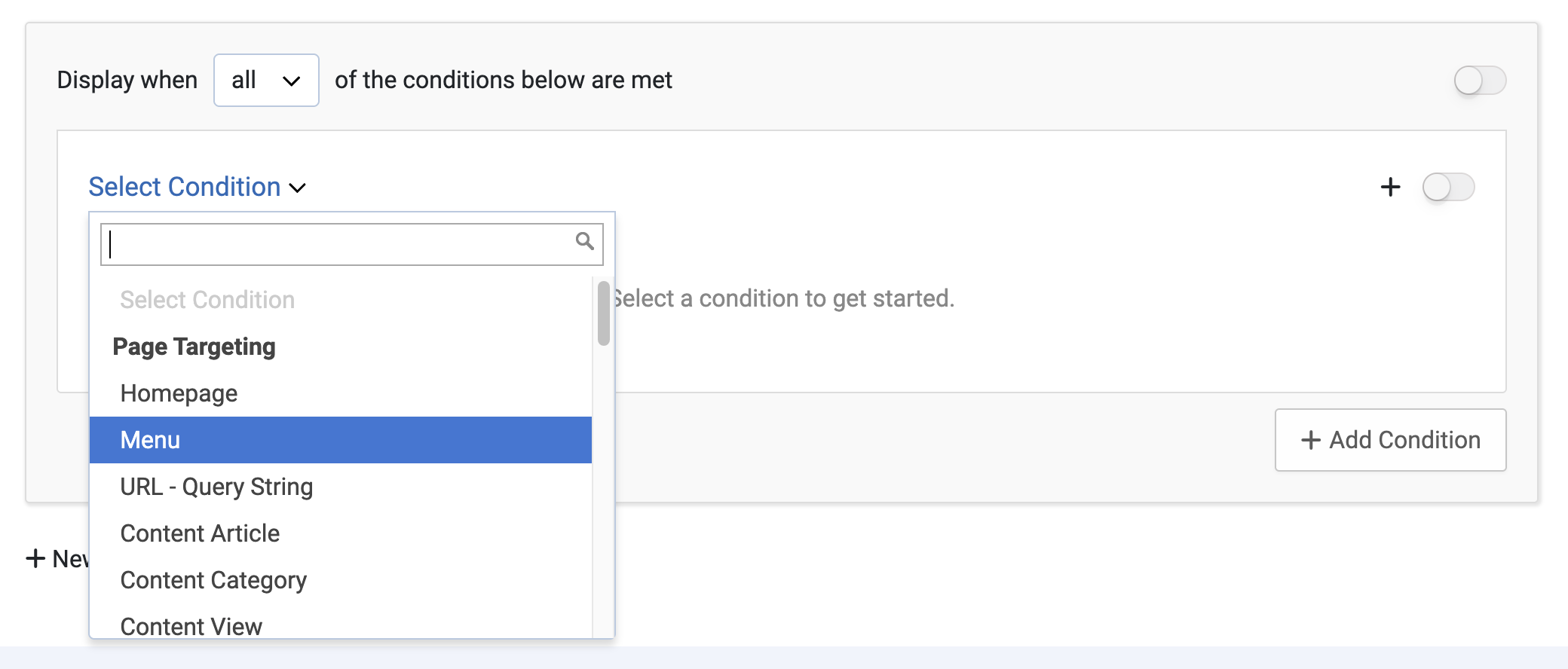
Task: Focus the condition search input field
Action: (339, 244)
